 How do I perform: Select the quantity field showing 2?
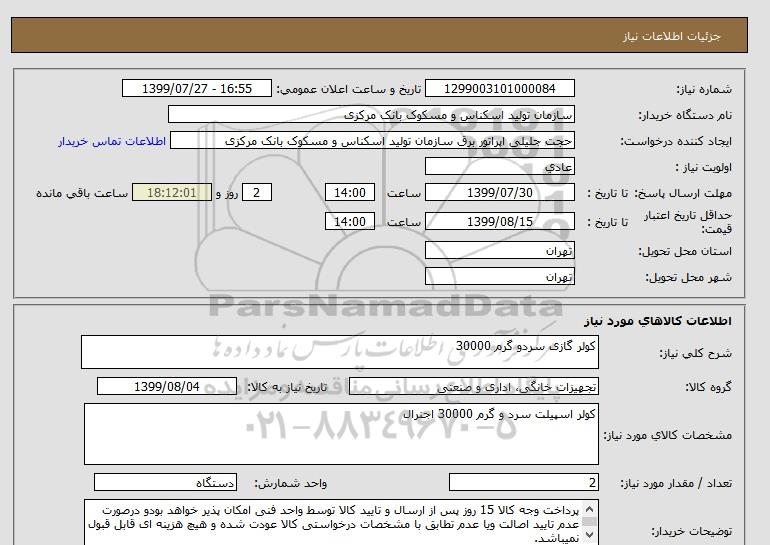tap(523, 482)
